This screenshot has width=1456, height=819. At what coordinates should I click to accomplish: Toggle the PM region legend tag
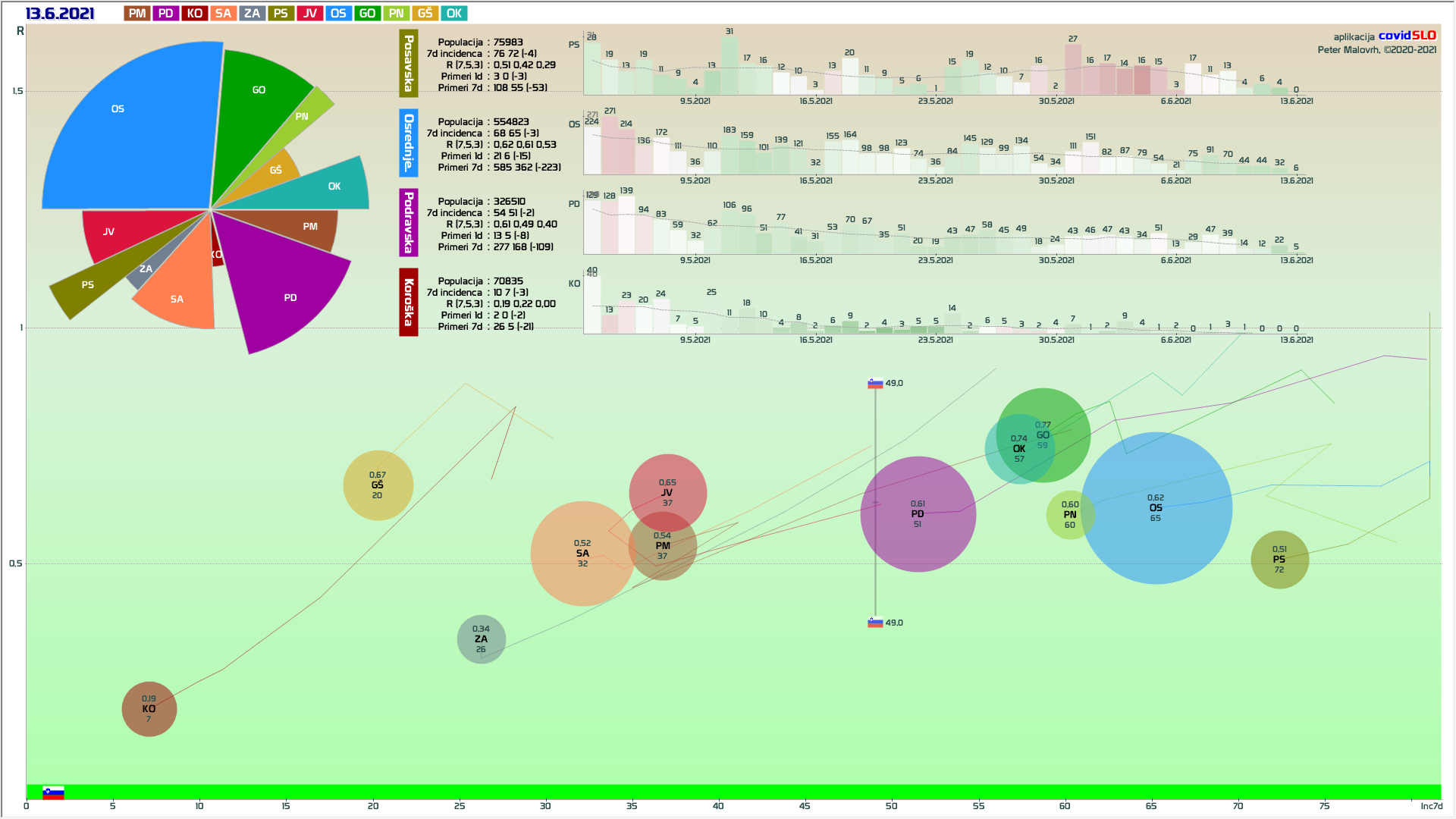(137, 14)
